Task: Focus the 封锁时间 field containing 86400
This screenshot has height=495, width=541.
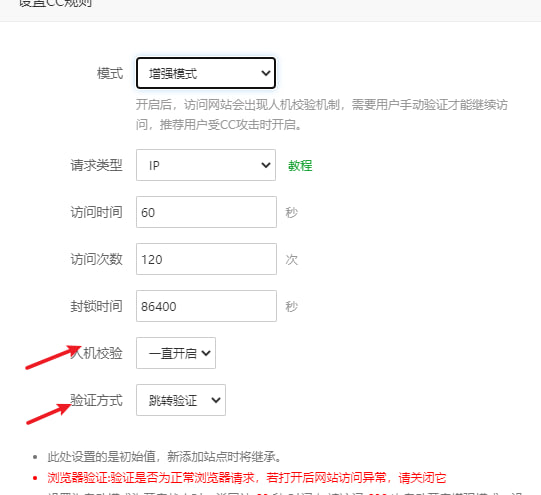Action: tap(206, 306)
